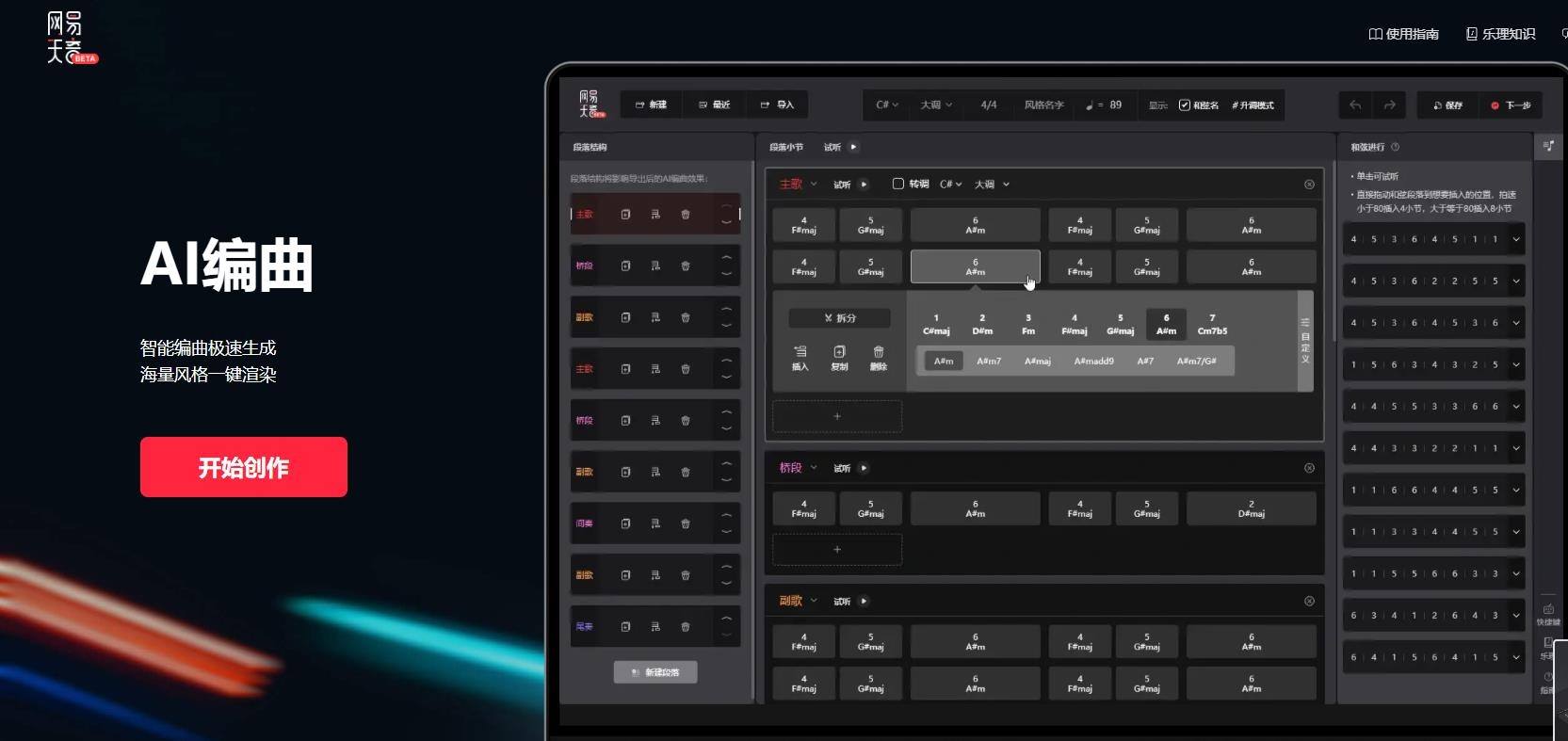
Task: Expand the 桥段 section name dropdown in measures panel
Action: tap(814, 468)
